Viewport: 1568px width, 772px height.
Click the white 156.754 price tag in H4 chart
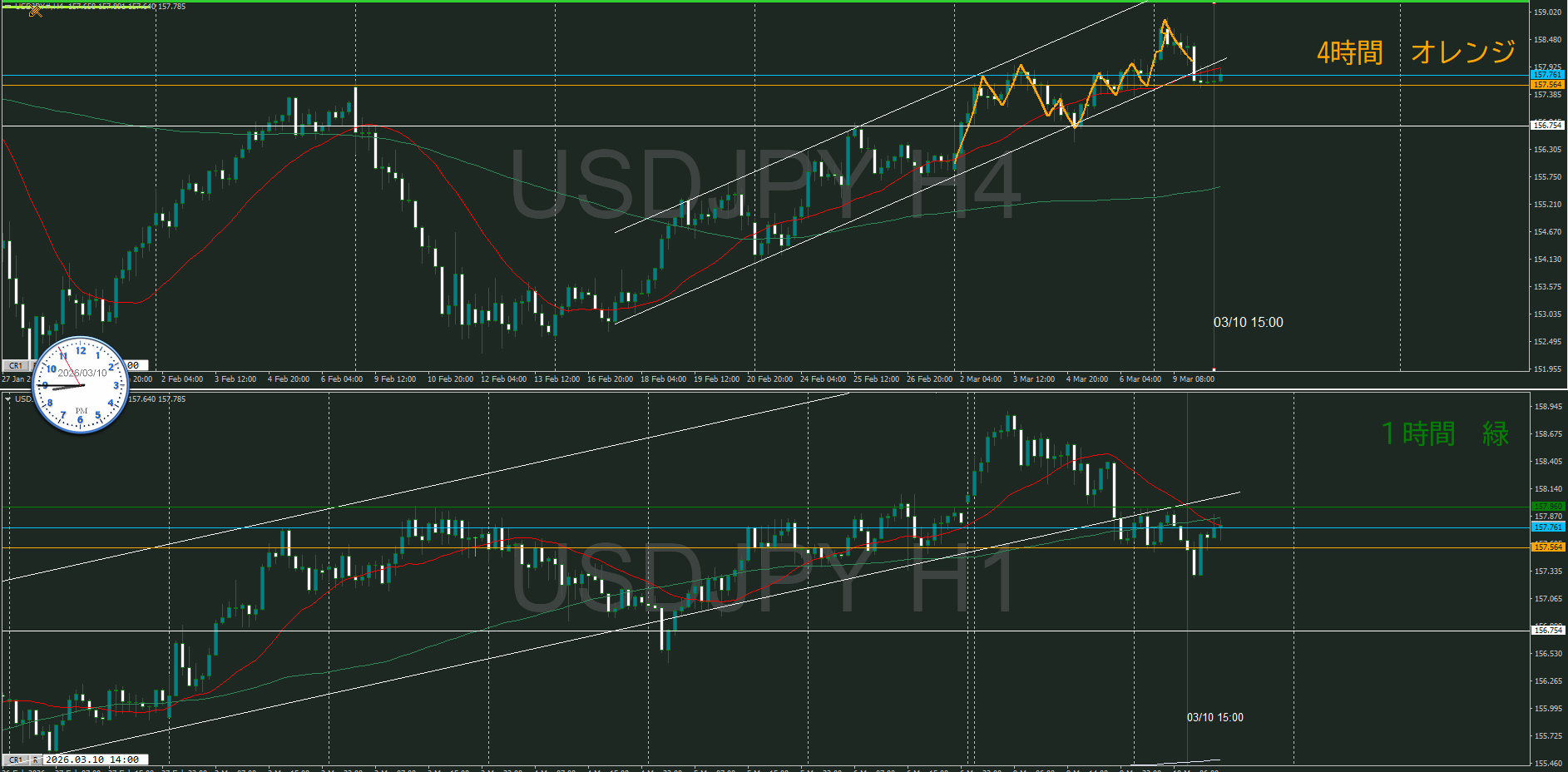point(1547,126)
